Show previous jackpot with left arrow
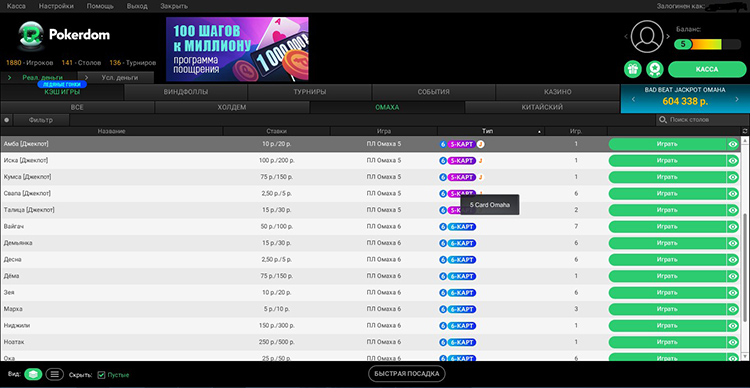 coord(633,100)
